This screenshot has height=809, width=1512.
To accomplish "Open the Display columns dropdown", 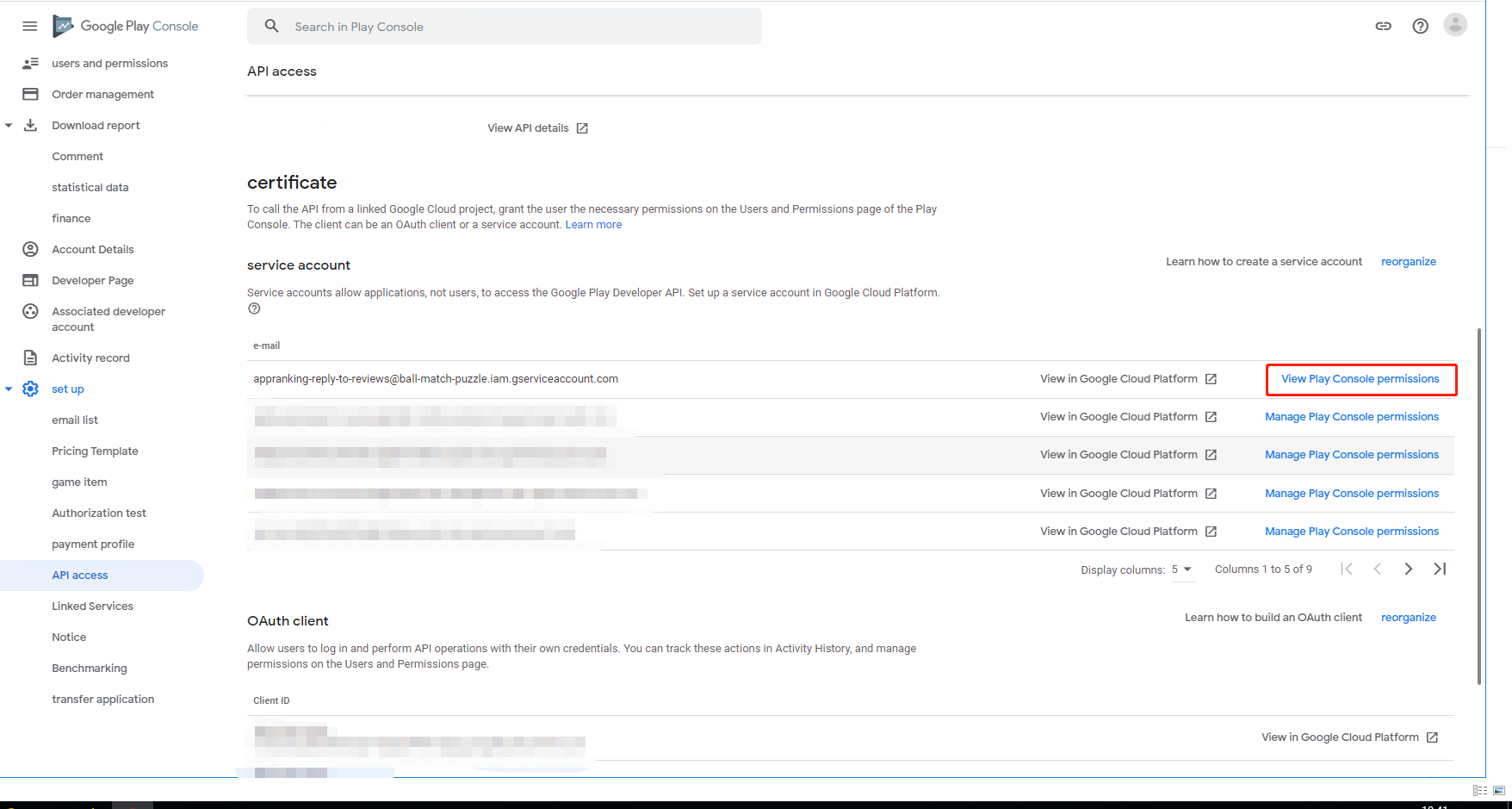I will click(1182, 569).
